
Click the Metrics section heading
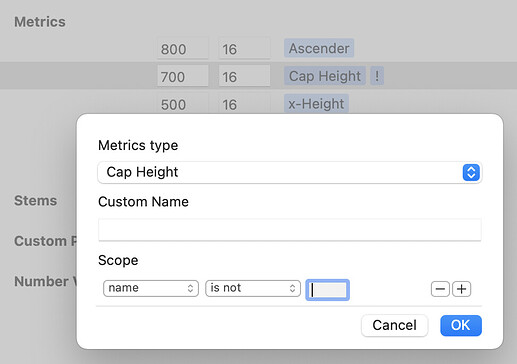(x=40, y=22)
